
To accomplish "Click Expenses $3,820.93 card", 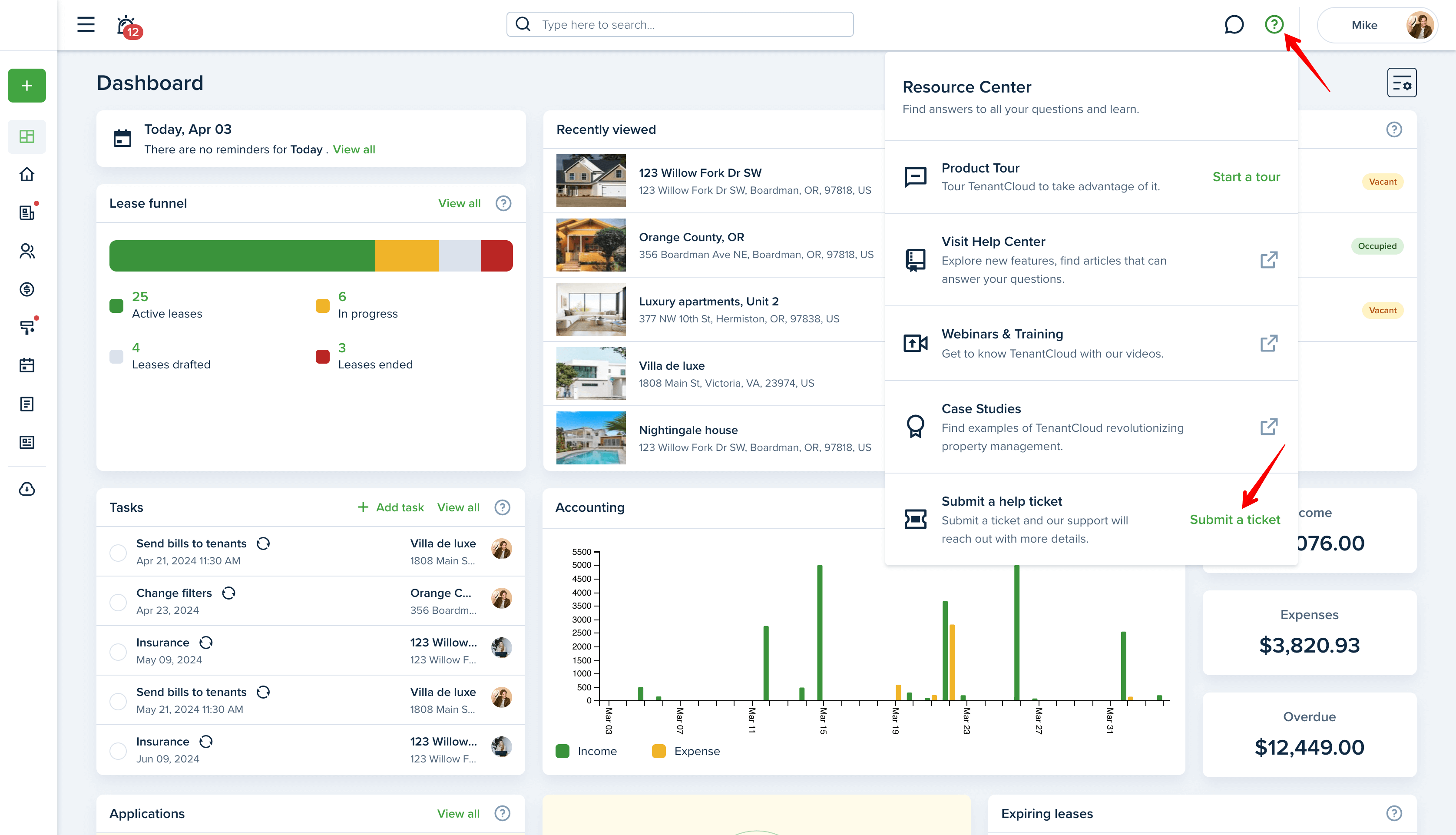I will (1309, 633).
